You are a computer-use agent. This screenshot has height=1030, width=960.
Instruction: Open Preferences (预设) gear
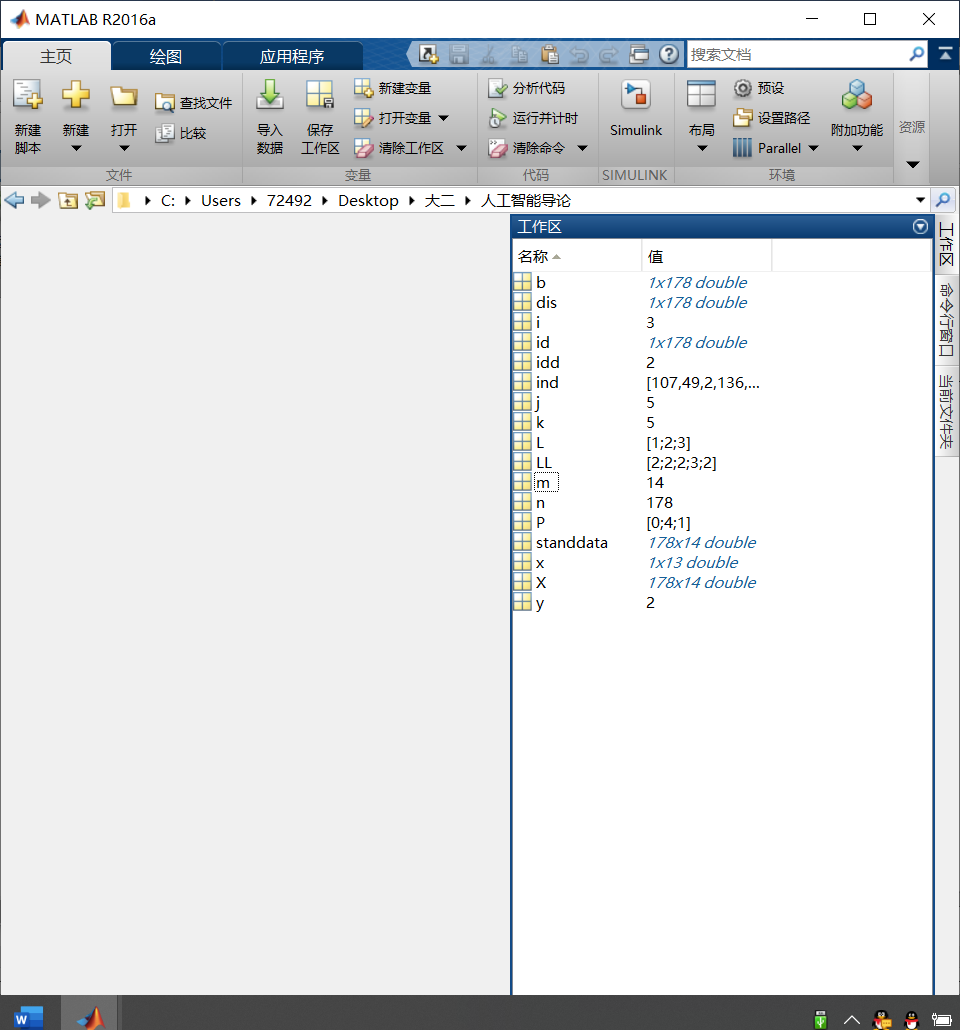coord(759,88)
